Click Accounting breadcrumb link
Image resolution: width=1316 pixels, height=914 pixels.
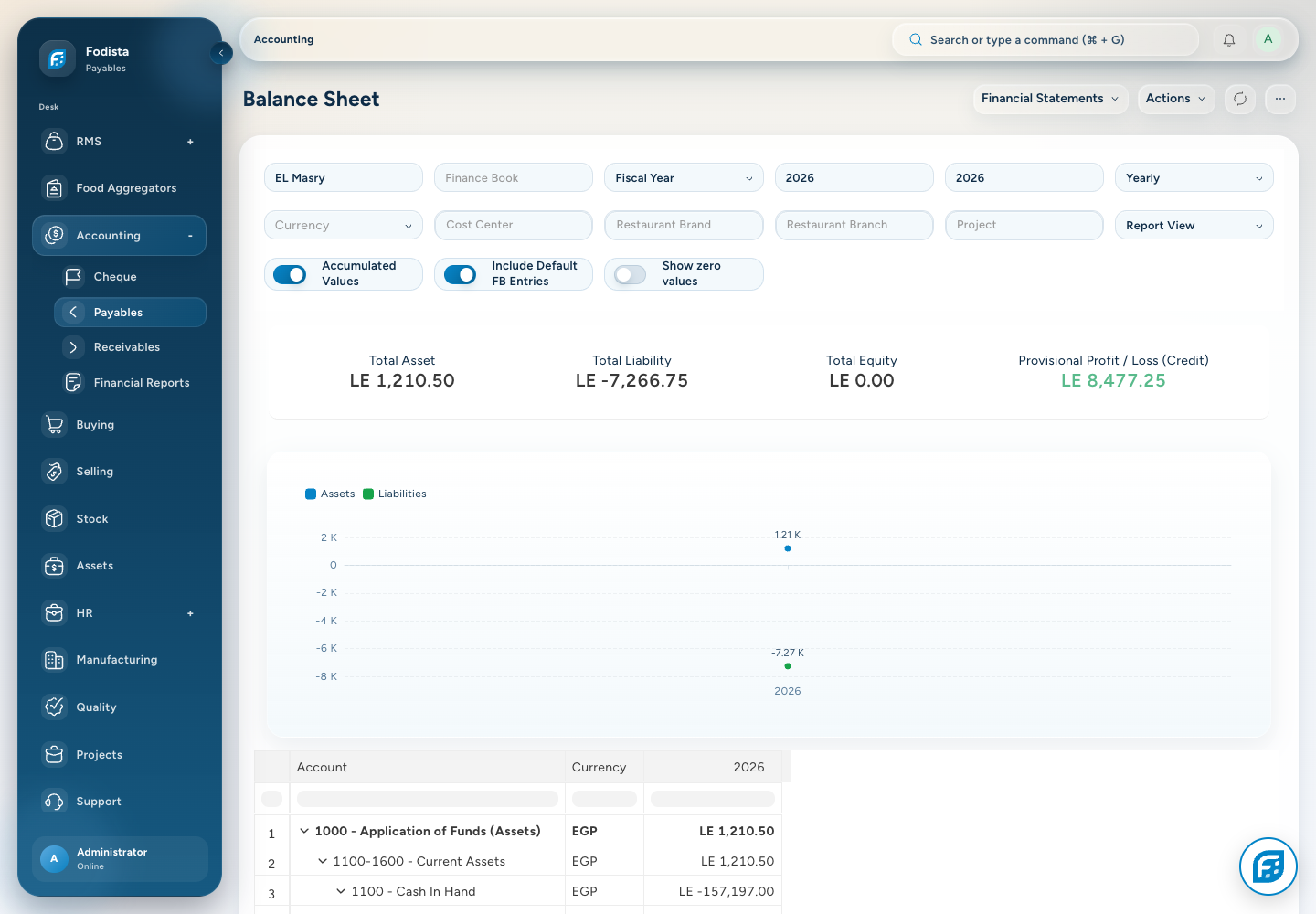click(283, 40)
